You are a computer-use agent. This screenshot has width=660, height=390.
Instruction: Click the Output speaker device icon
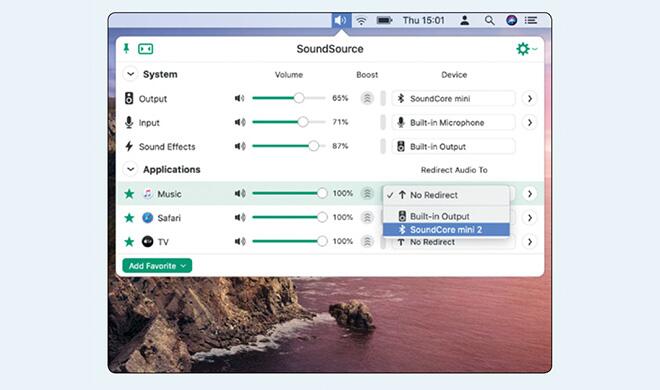coord(129,98)
